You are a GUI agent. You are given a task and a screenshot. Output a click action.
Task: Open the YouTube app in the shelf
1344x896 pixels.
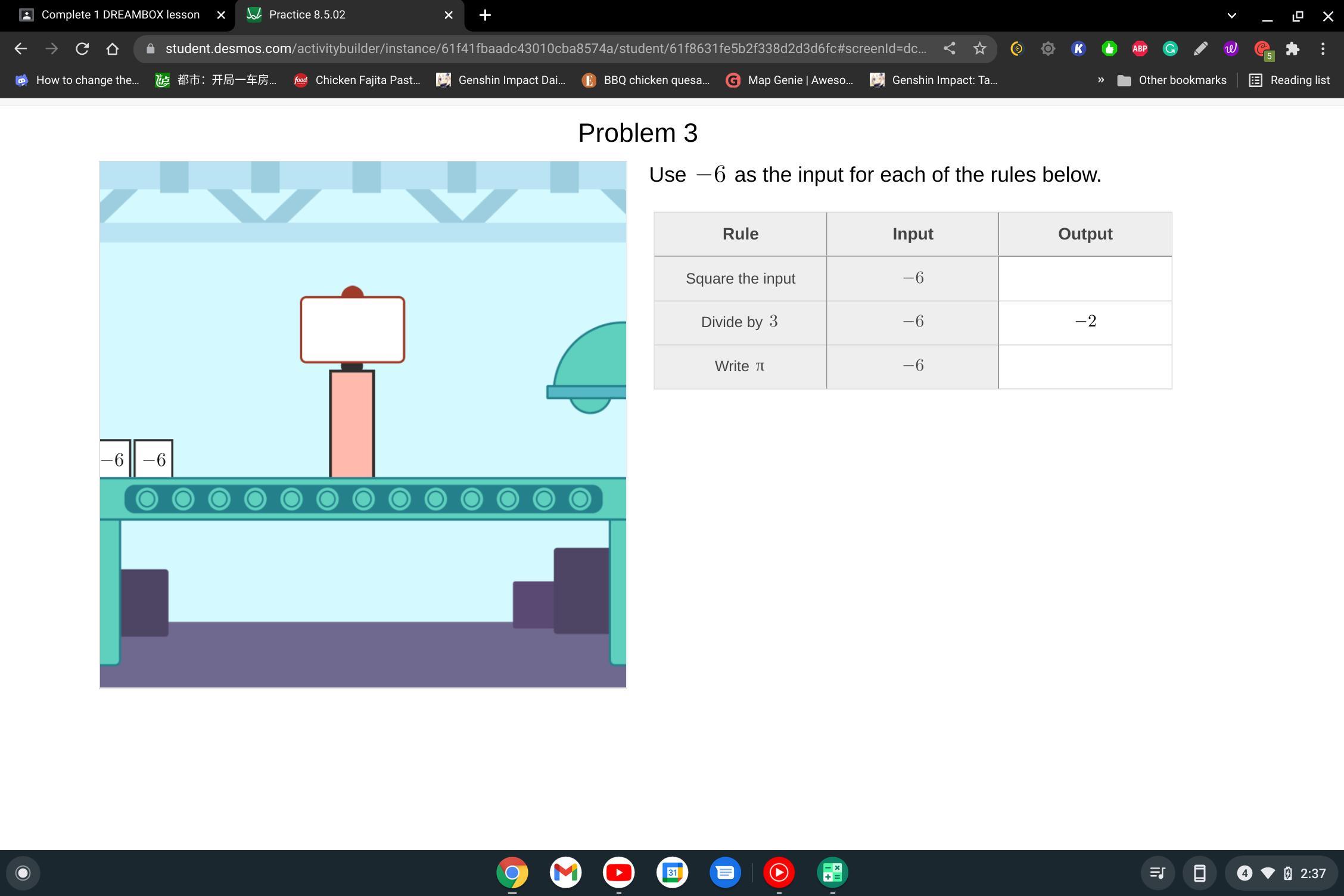coord(618,873)
